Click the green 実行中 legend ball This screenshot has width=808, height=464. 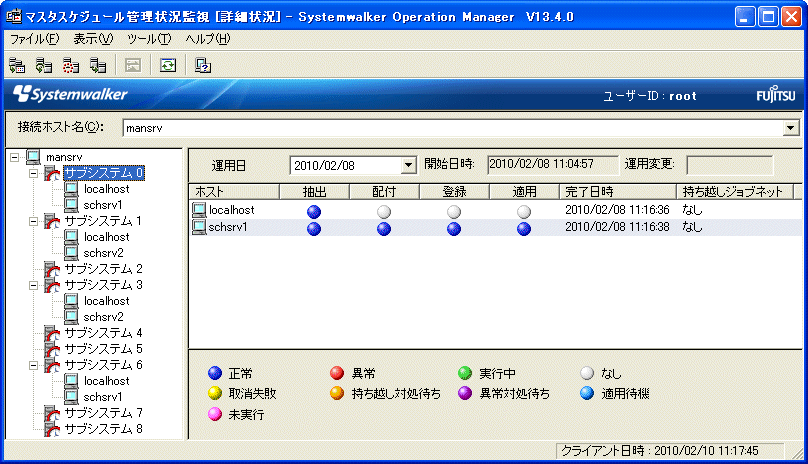465,373
